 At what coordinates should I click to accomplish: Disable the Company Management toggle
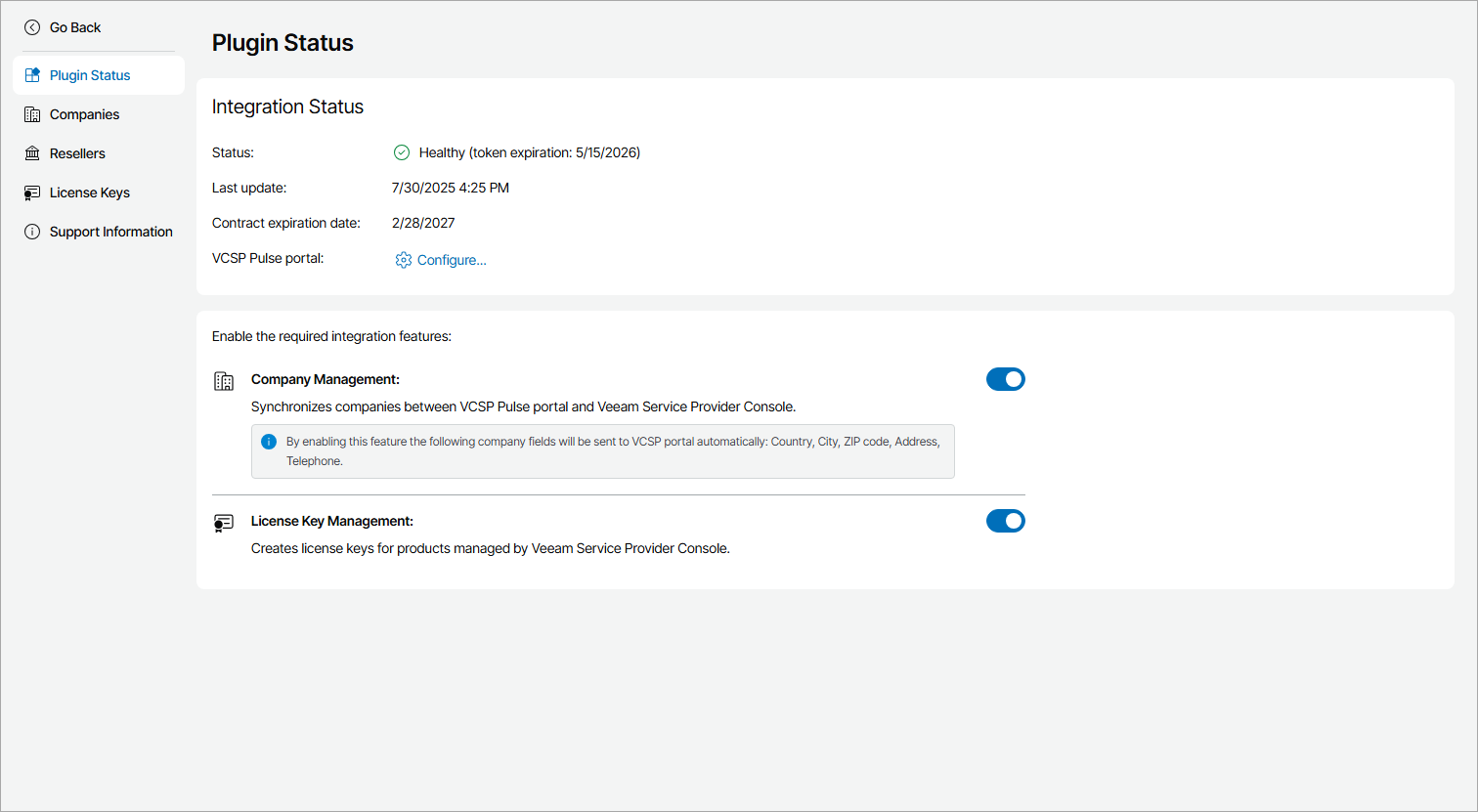1005,379
